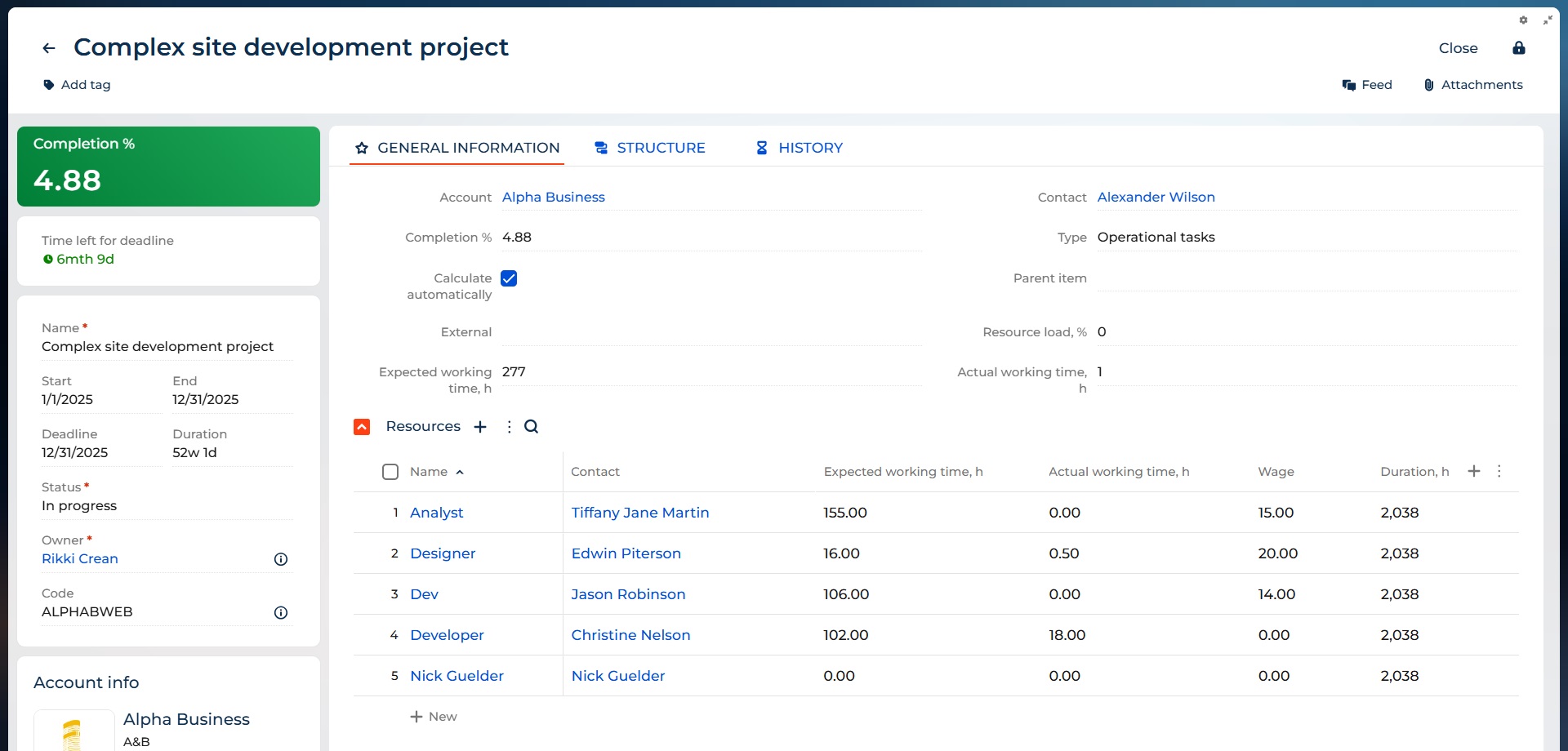Click Developer actual time 18.00
The height and width of the screenshot is (751, 1568).
click(1067, 635)
